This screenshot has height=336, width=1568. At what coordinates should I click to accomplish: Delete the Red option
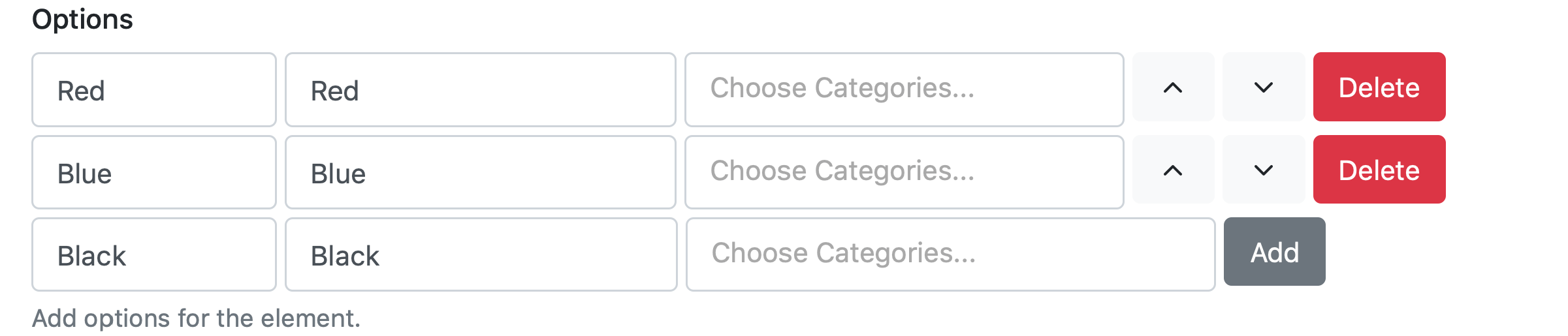pyautogui.click(x=1379, y=87)
